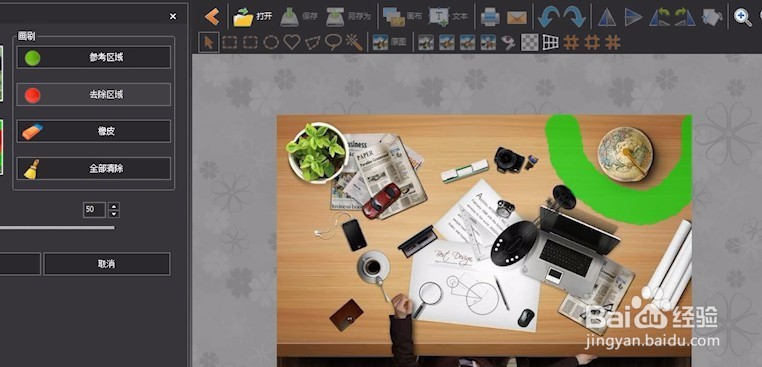The image size is (762, 367).
Task: Click the brush size slider track
Action: pos(57,227)
